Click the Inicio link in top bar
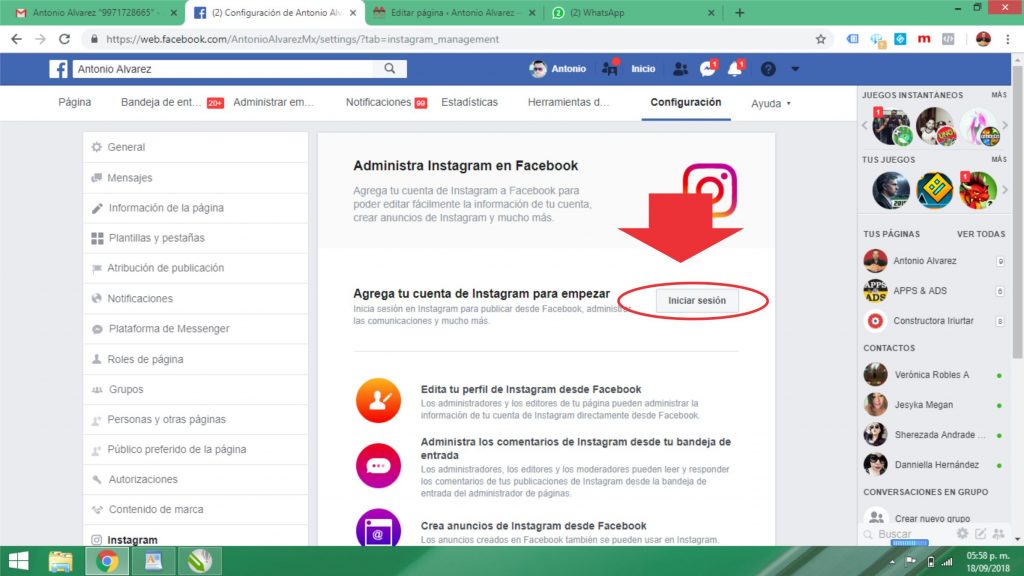The height and width of the screenshot is (576, 1024). click(x=643, y=69)
